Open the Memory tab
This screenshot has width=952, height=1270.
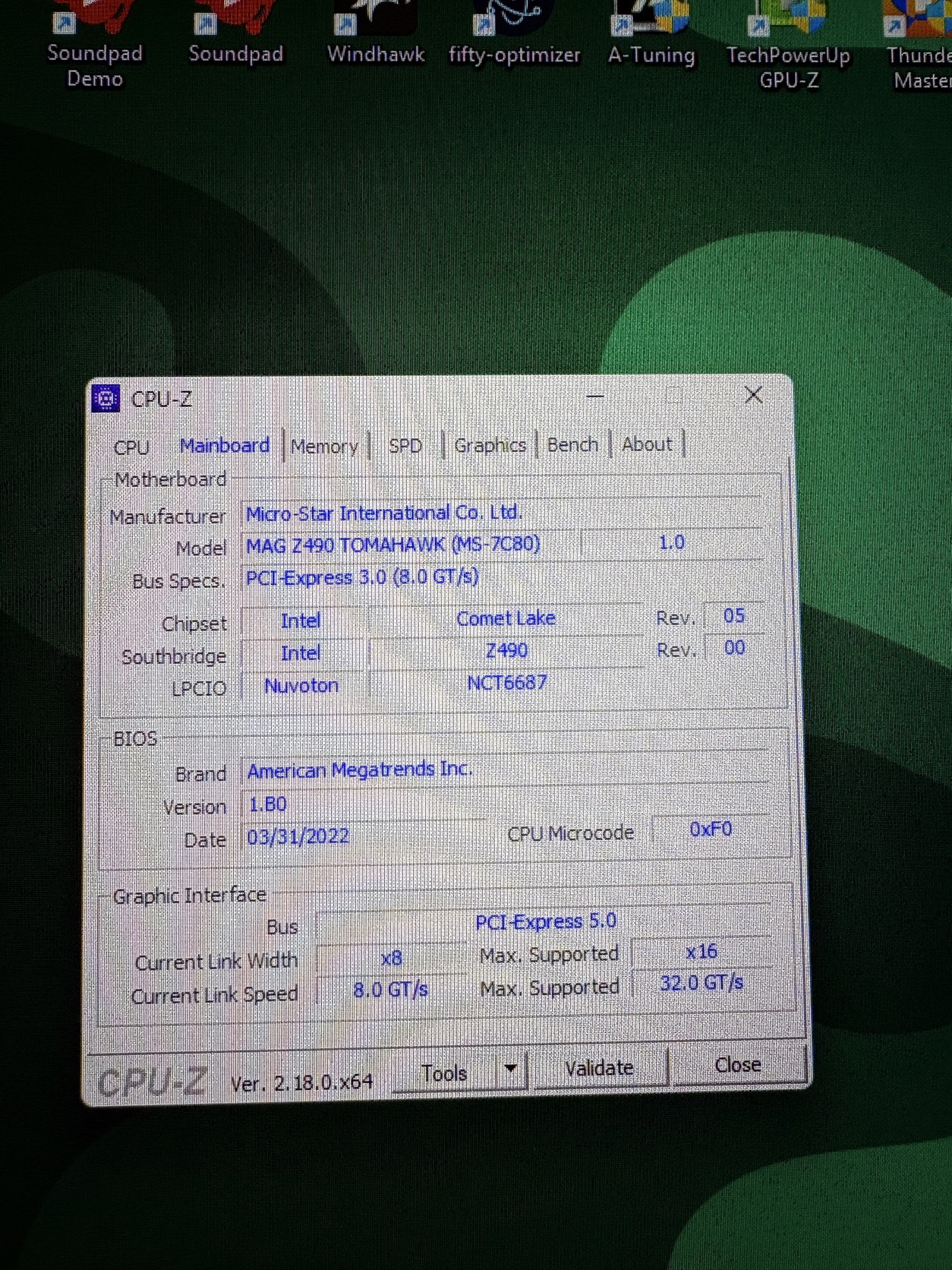click(324, 446)
